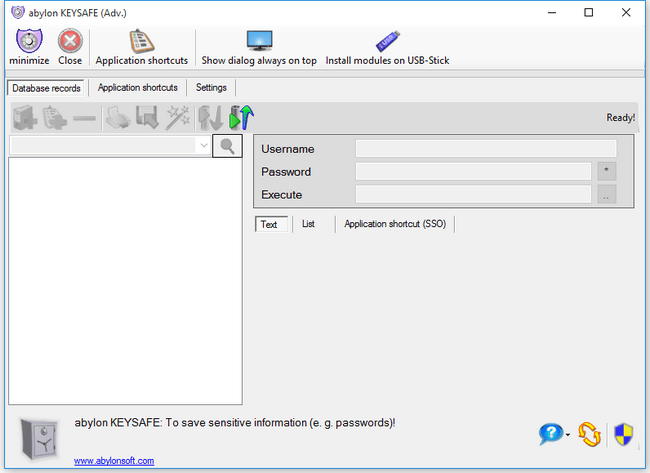Click the Execute browse dots button
This screenshot has height=473, width=650.
(606, 194)
